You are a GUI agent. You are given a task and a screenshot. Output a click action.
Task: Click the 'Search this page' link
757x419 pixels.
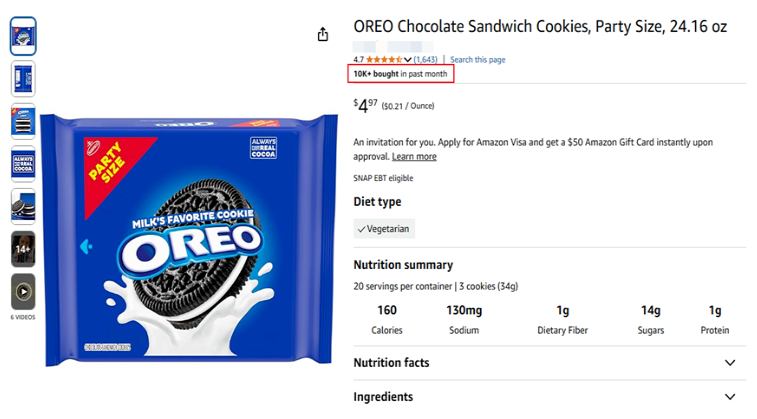point(478,60)
